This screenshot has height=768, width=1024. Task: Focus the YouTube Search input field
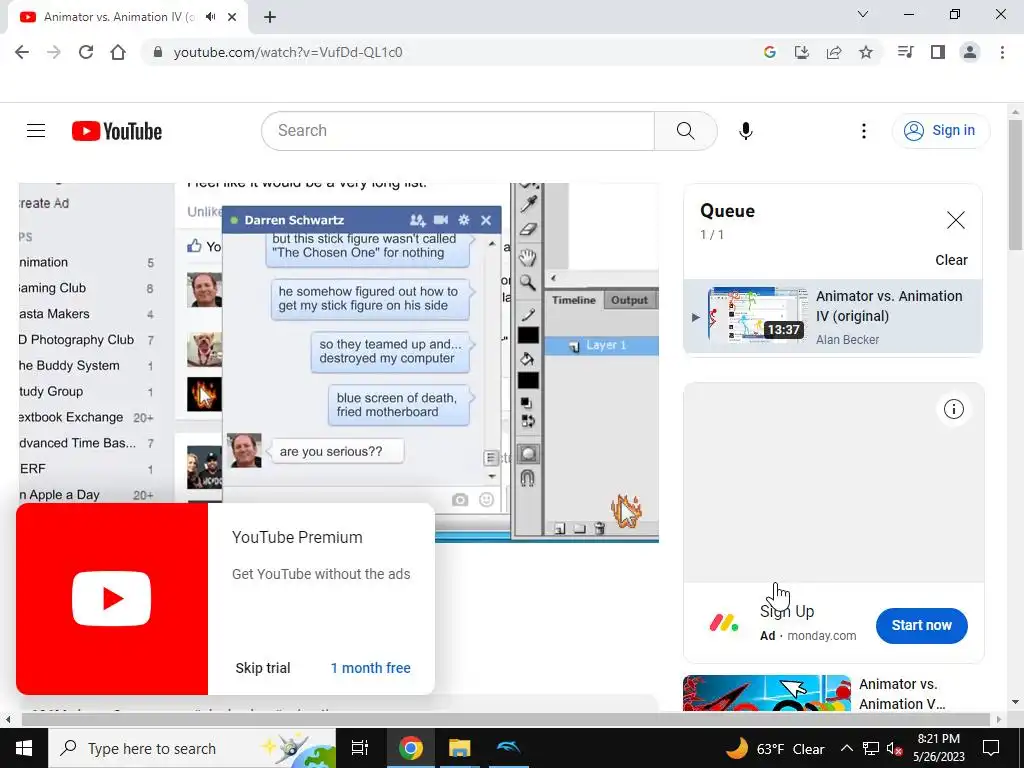pyautogui.click(x=458, y=131)
